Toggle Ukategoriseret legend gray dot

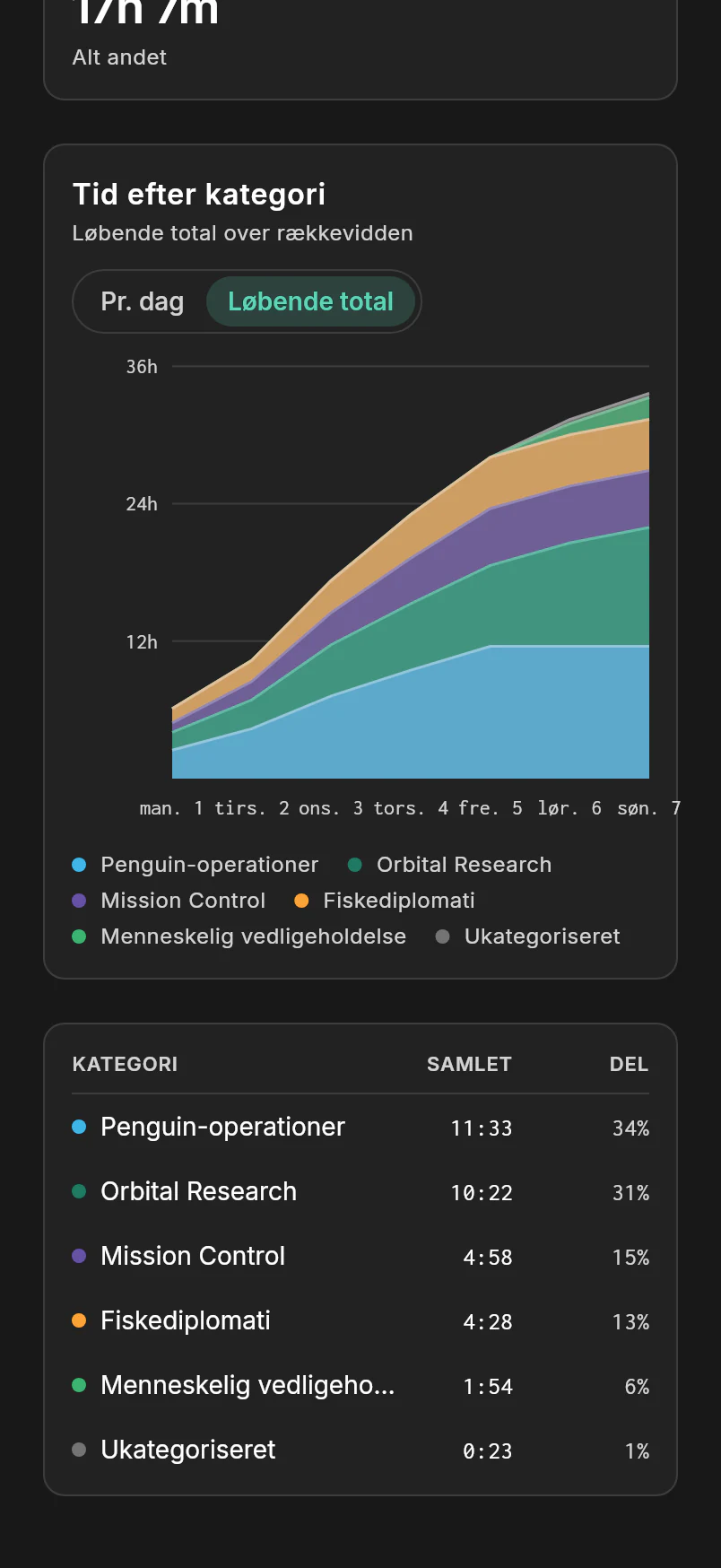[x=442, y=936]
